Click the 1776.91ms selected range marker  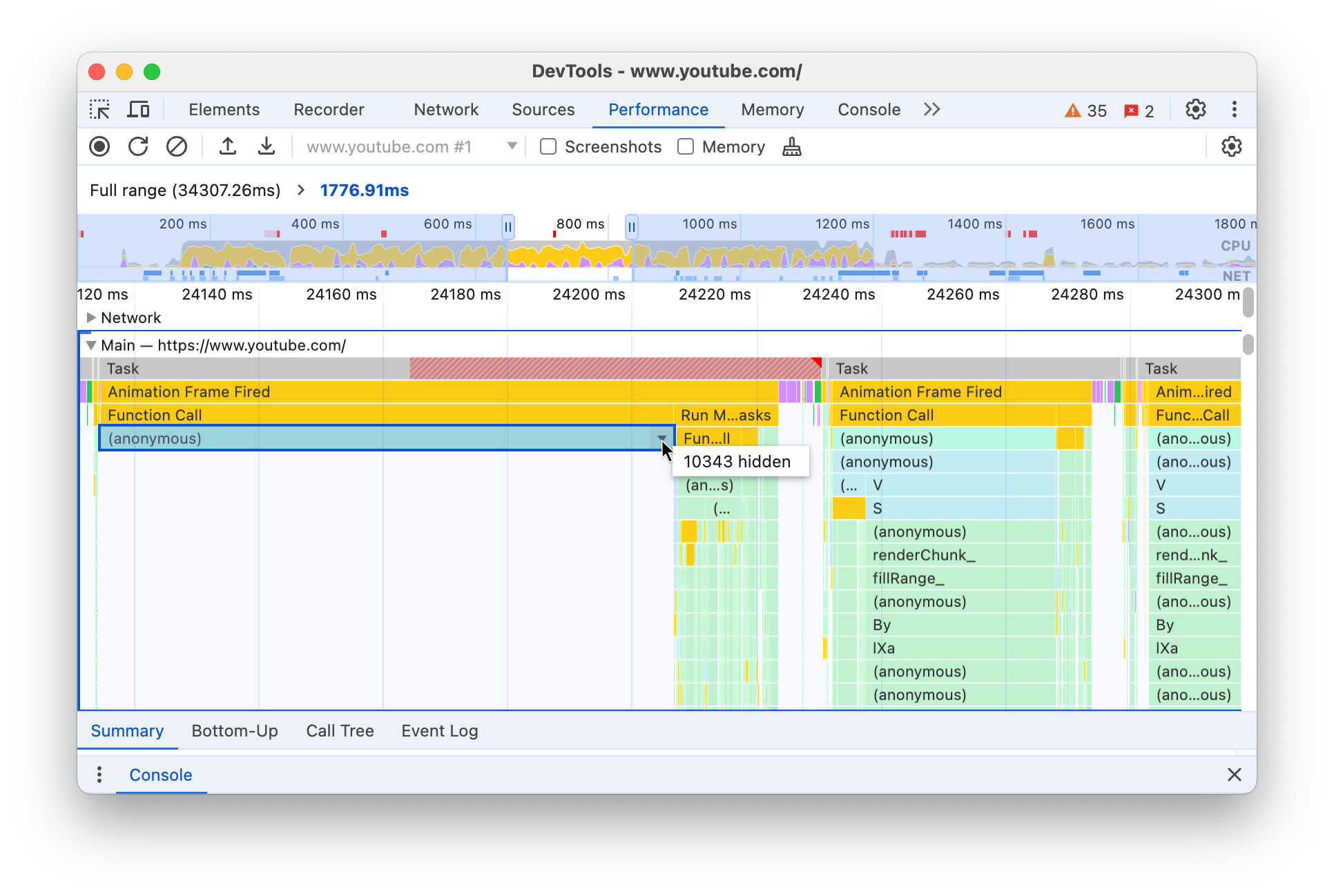[363, 190]
